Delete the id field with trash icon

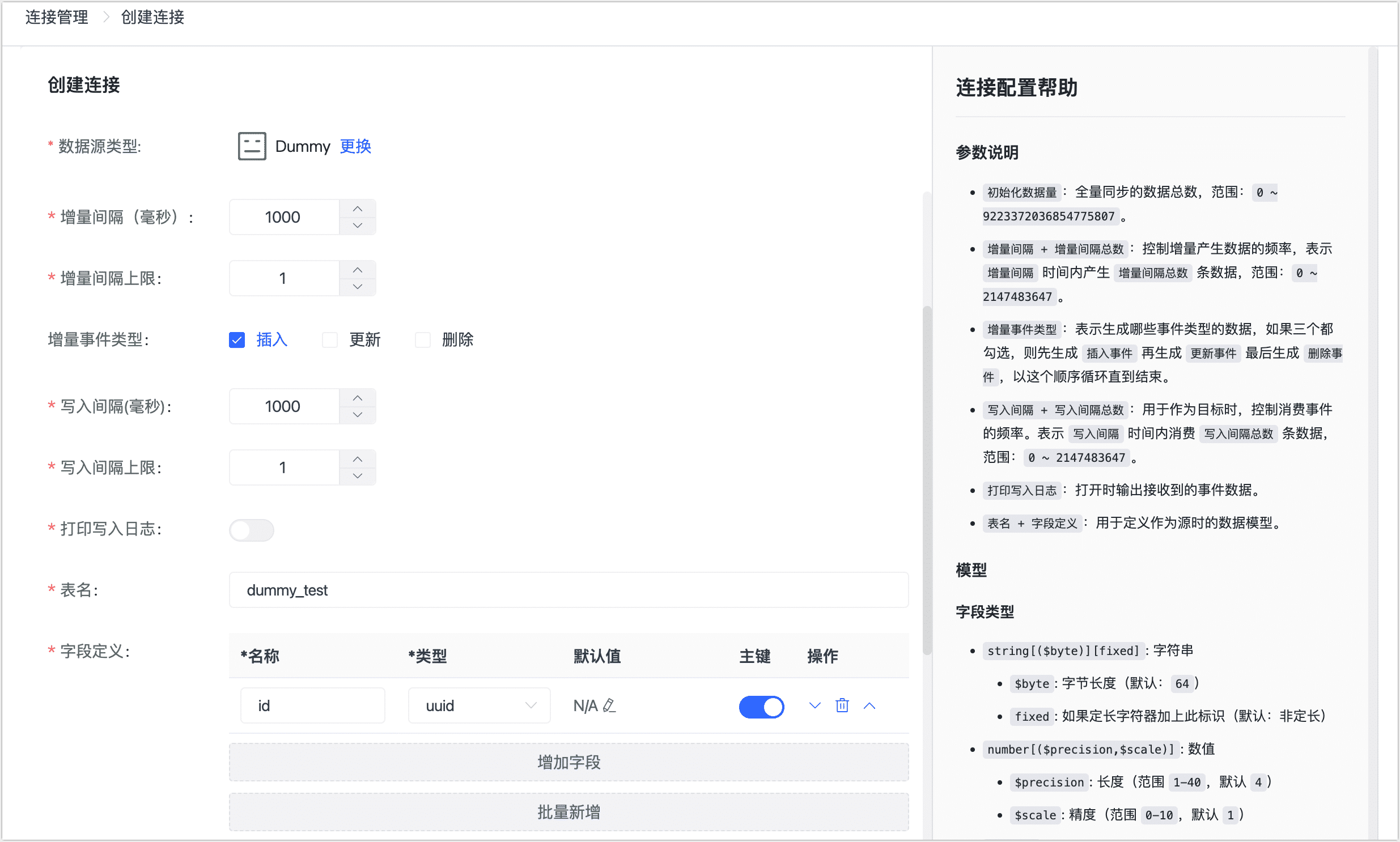(x=842, y=705)
